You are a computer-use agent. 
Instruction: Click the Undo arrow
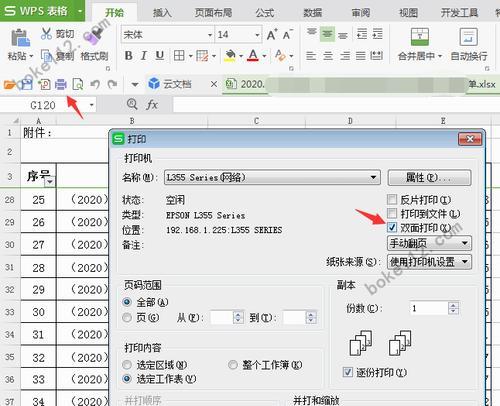coord(95,84)
